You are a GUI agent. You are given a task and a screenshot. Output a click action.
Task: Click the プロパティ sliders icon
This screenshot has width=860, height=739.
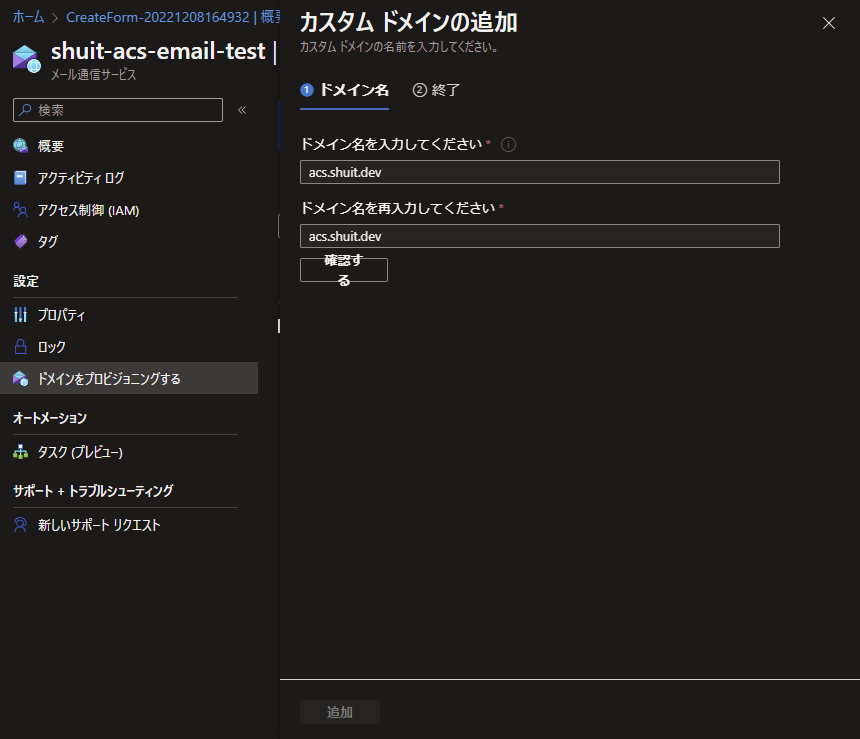[20, 315]
